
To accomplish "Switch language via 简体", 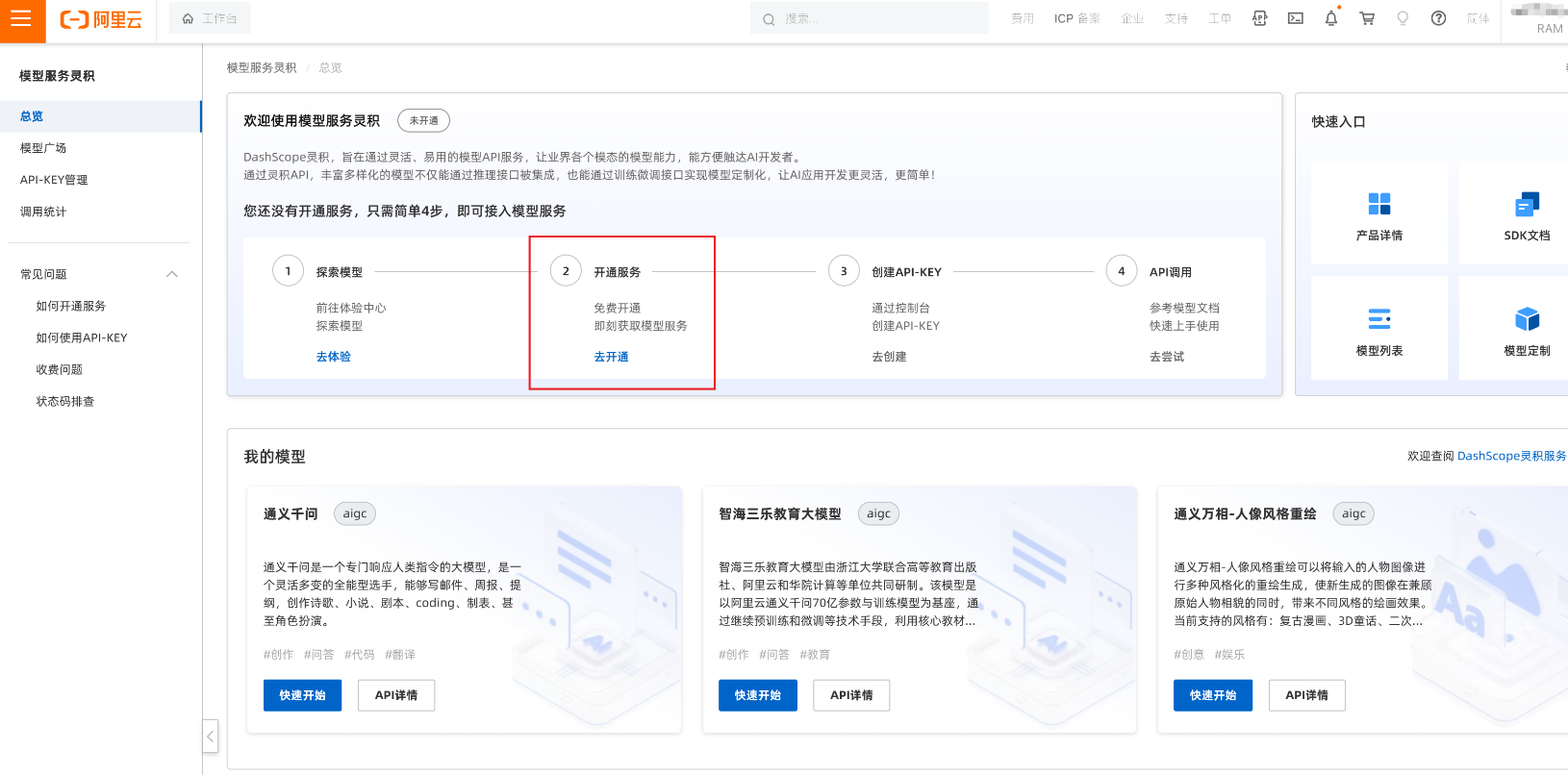I will click(1478, 18).
